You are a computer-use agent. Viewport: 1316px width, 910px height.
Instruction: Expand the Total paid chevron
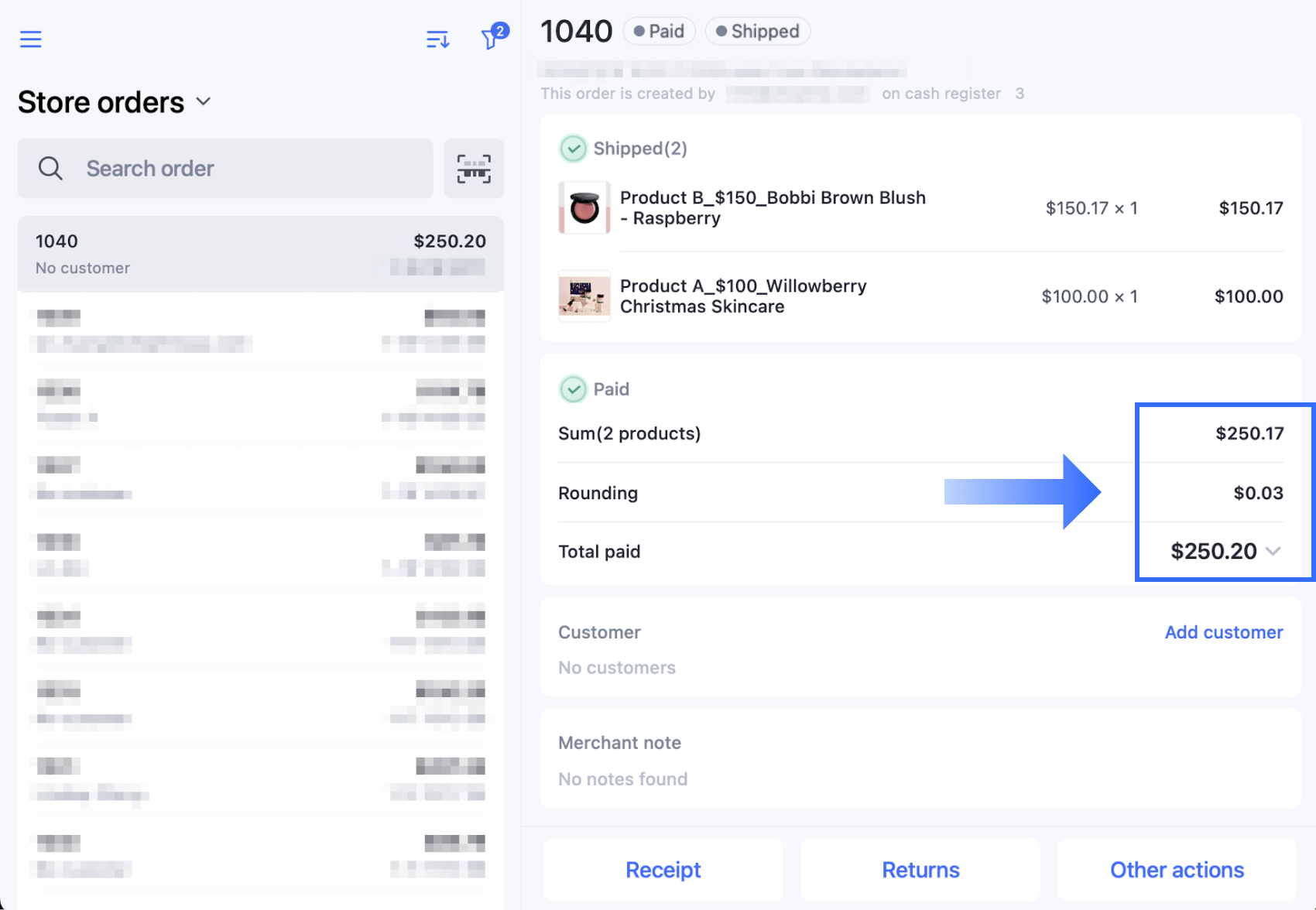click(x=1273, y=551)
